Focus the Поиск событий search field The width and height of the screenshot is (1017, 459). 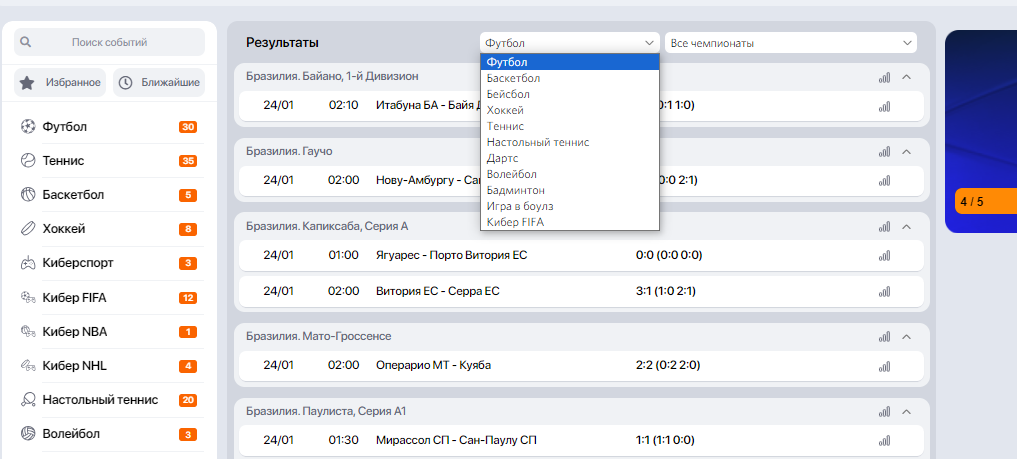pyautogui.click(x=109, y=42)
